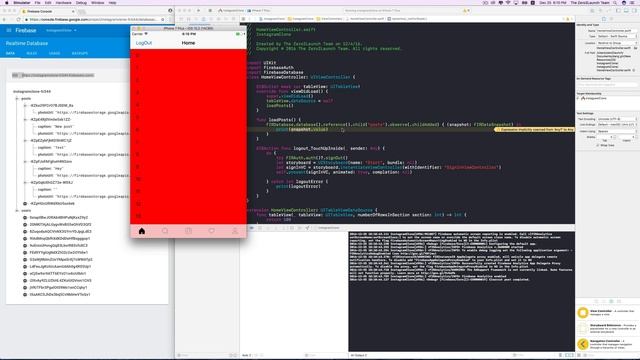This screenshot has height=360, width=640.
Task: Click the print(snapshot.value) line in the editor
Action: (302, 129)
